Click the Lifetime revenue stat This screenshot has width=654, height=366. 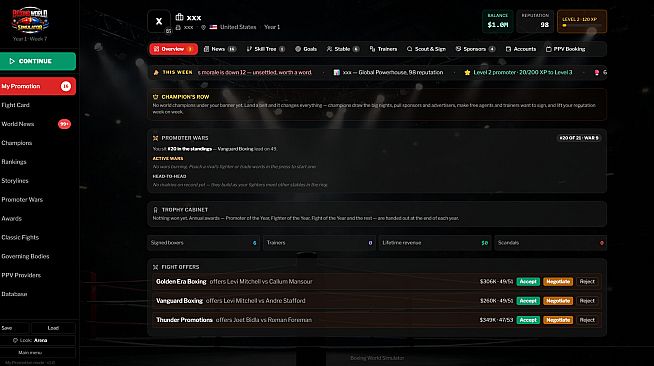(435, 243)
